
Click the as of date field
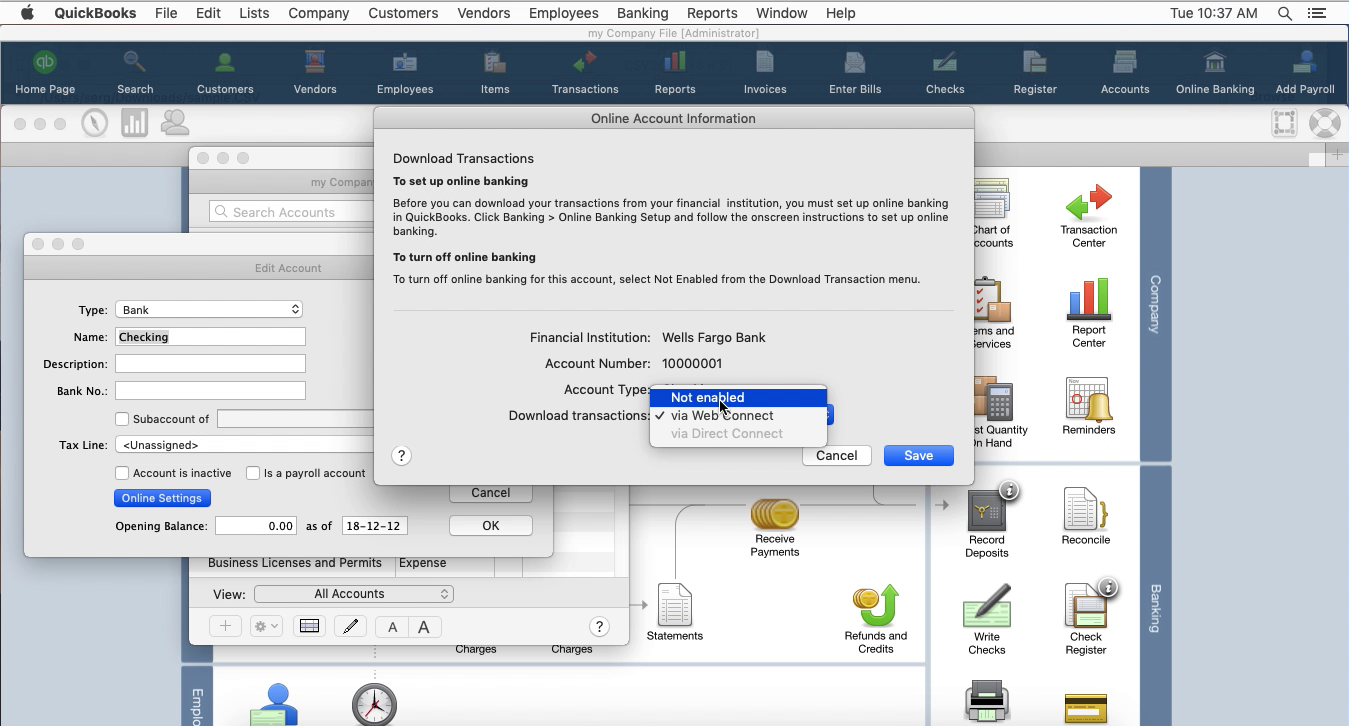pyautogui.click(x=374, y=526)
